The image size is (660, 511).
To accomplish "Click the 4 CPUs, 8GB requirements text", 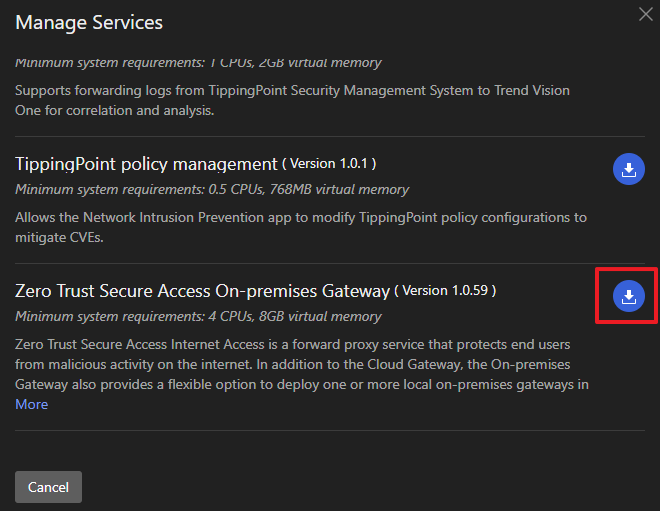I will tap(198, 316).
